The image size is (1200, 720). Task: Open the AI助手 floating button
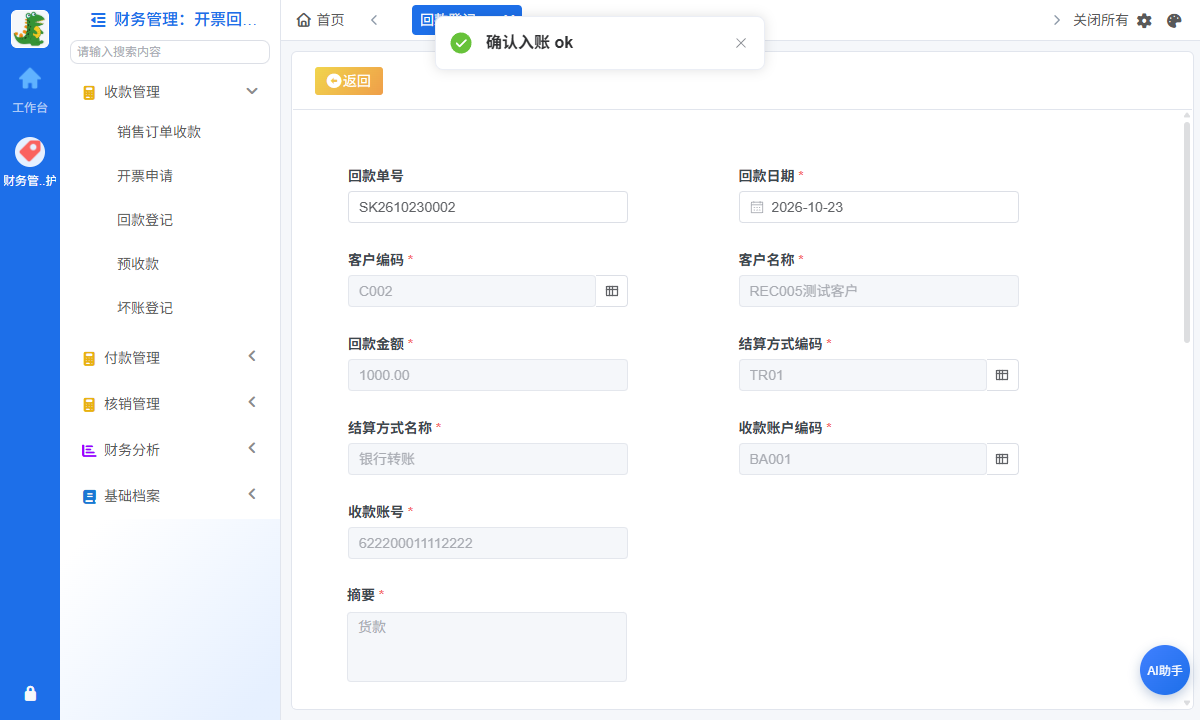pyautogui.click(x=1165, y=670)
